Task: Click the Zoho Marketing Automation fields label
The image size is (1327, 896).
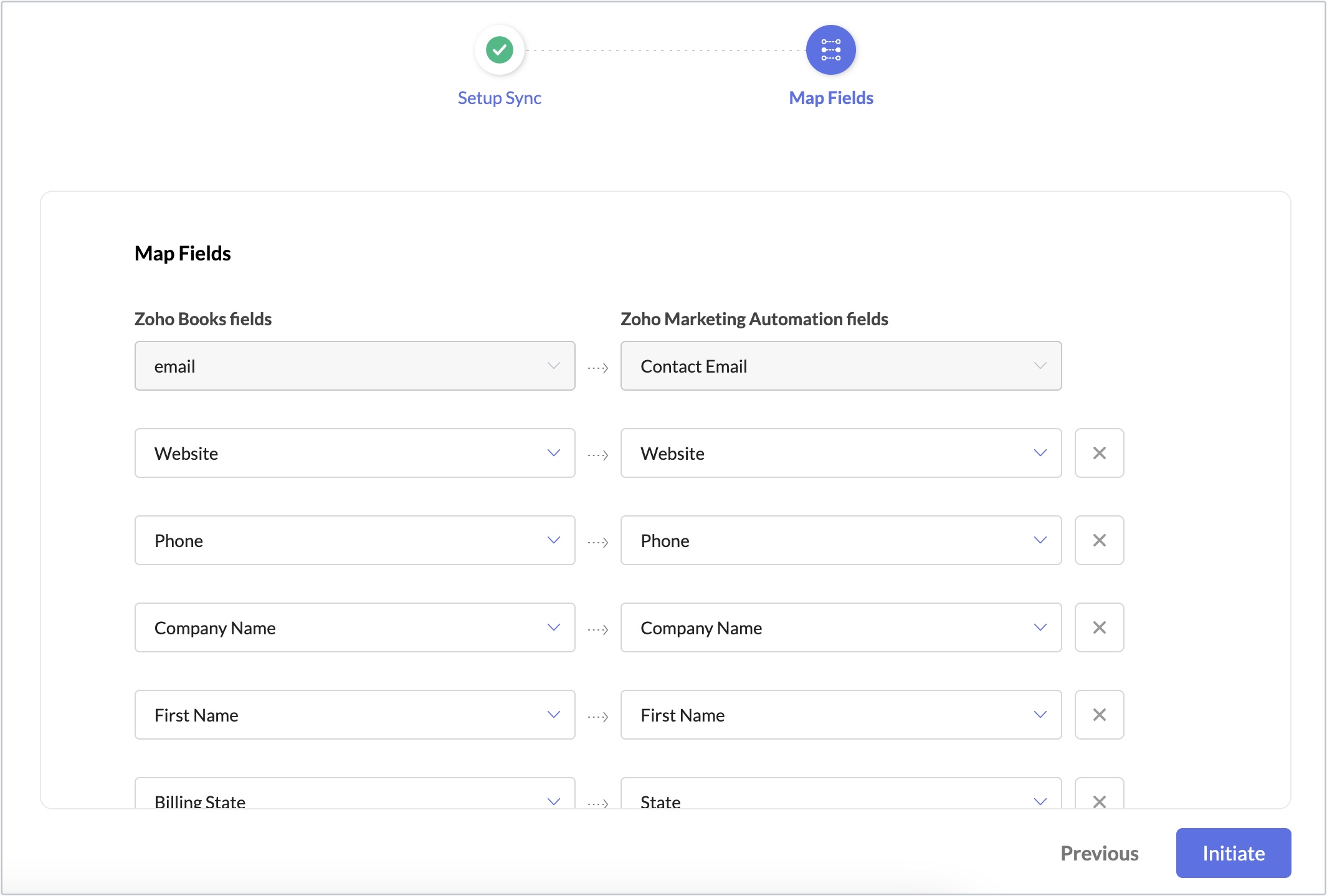Action: point(754,319)
